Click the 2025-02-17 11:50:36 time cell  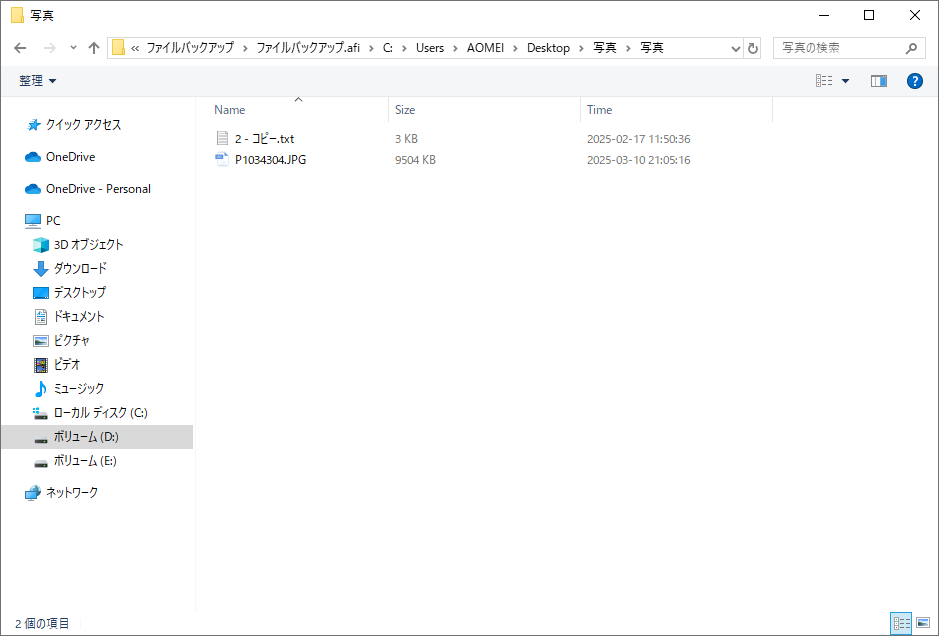pyautogui.click(x=638, y=139)
